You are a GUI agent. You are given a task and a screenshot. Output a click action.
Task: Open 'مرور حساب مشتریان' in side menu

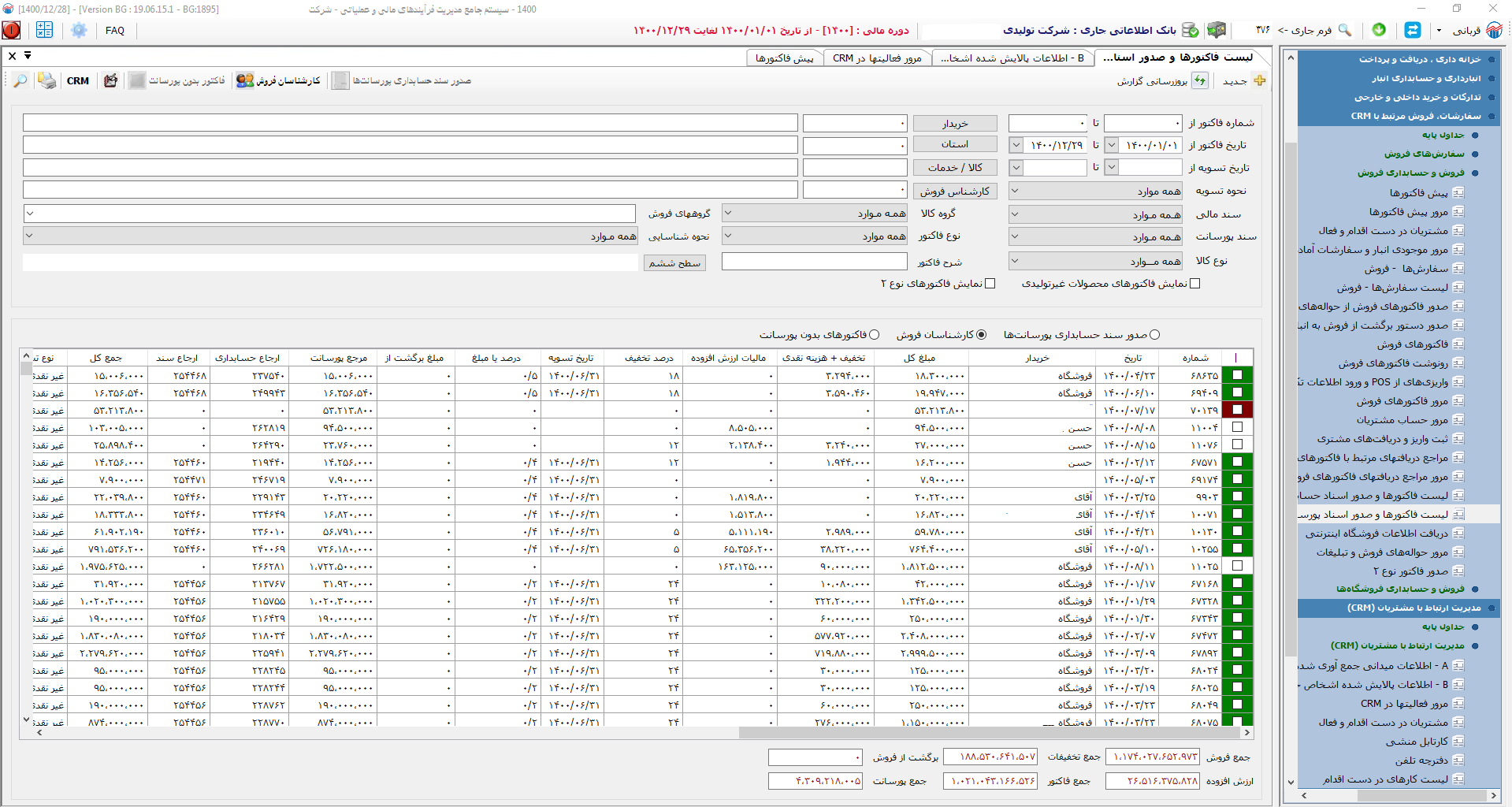coord(1402,420)
